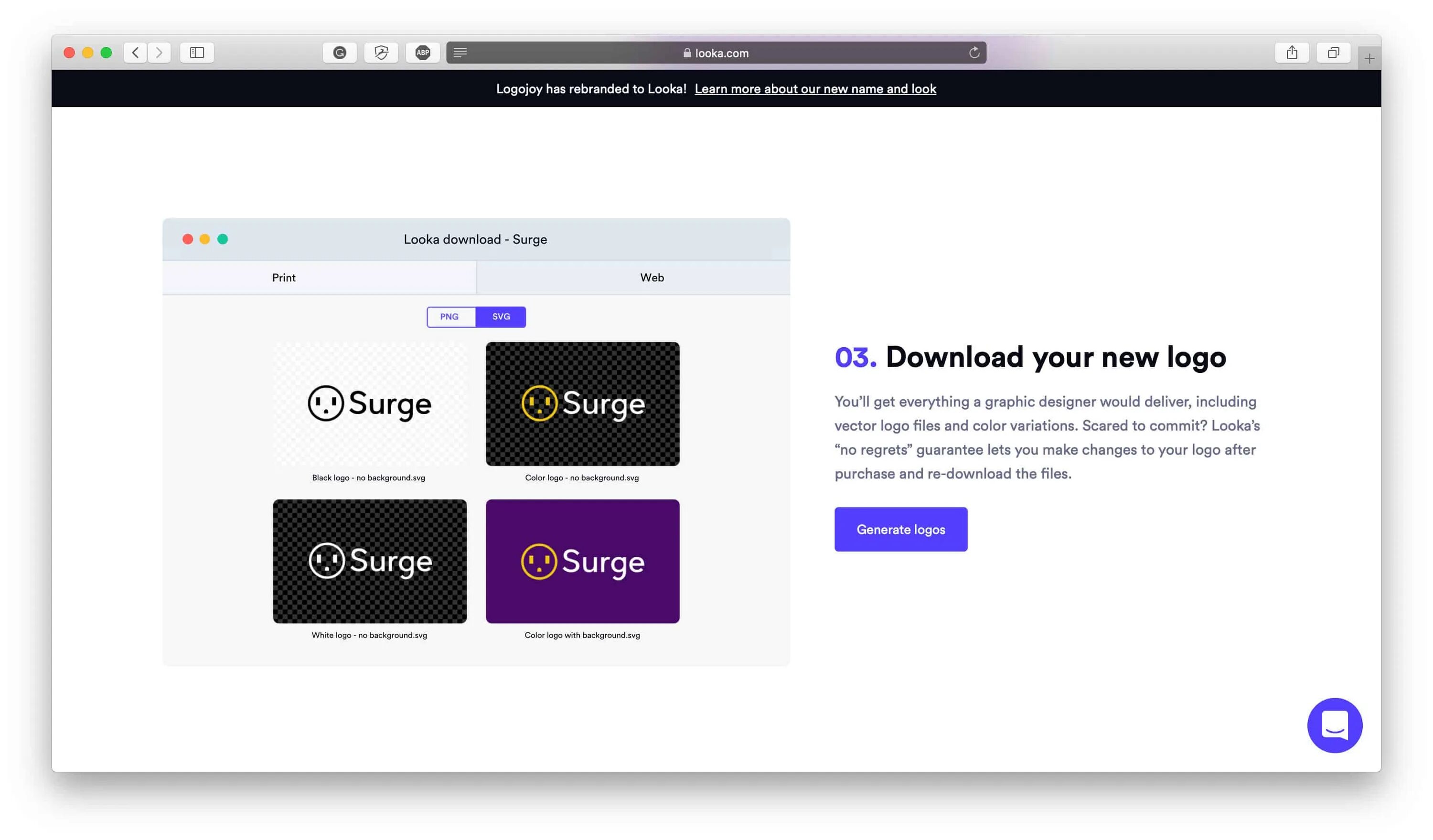Reload the looka.com page
Viewport: 1433px width, 840px height.
973,53
